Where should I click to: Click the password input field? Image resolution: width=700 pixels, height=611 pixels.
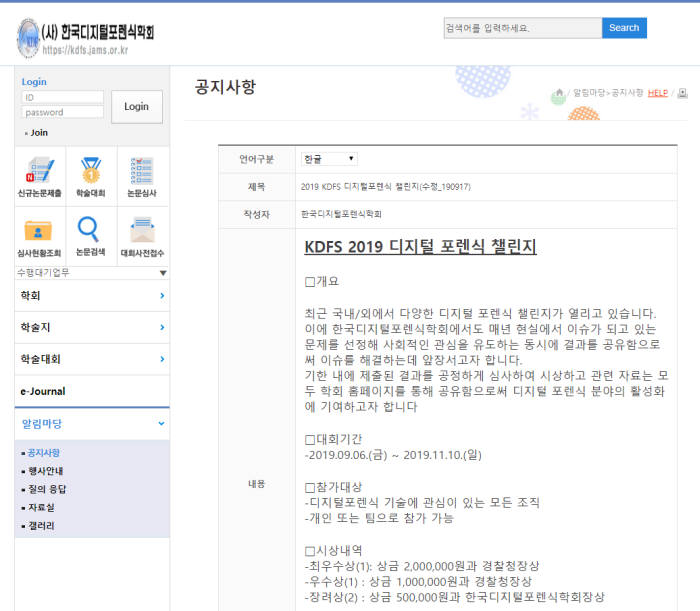pyautogui.click(x=62, y=112)
